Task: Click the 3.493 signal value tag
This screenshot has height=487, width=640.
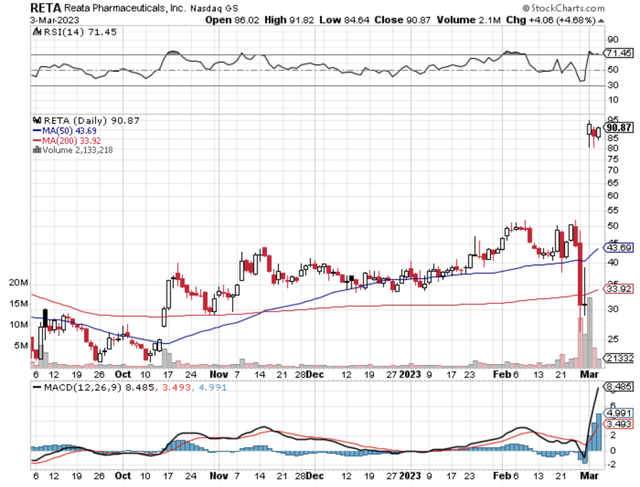Action: (619, 424)
